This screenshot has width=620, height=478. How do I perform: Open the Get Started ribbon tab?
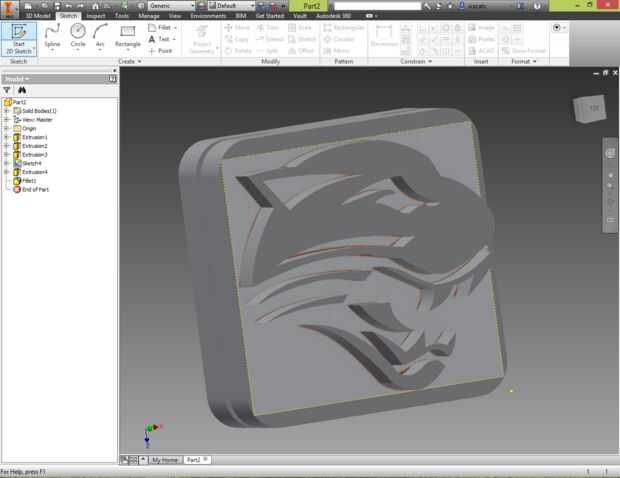(270, 16)
